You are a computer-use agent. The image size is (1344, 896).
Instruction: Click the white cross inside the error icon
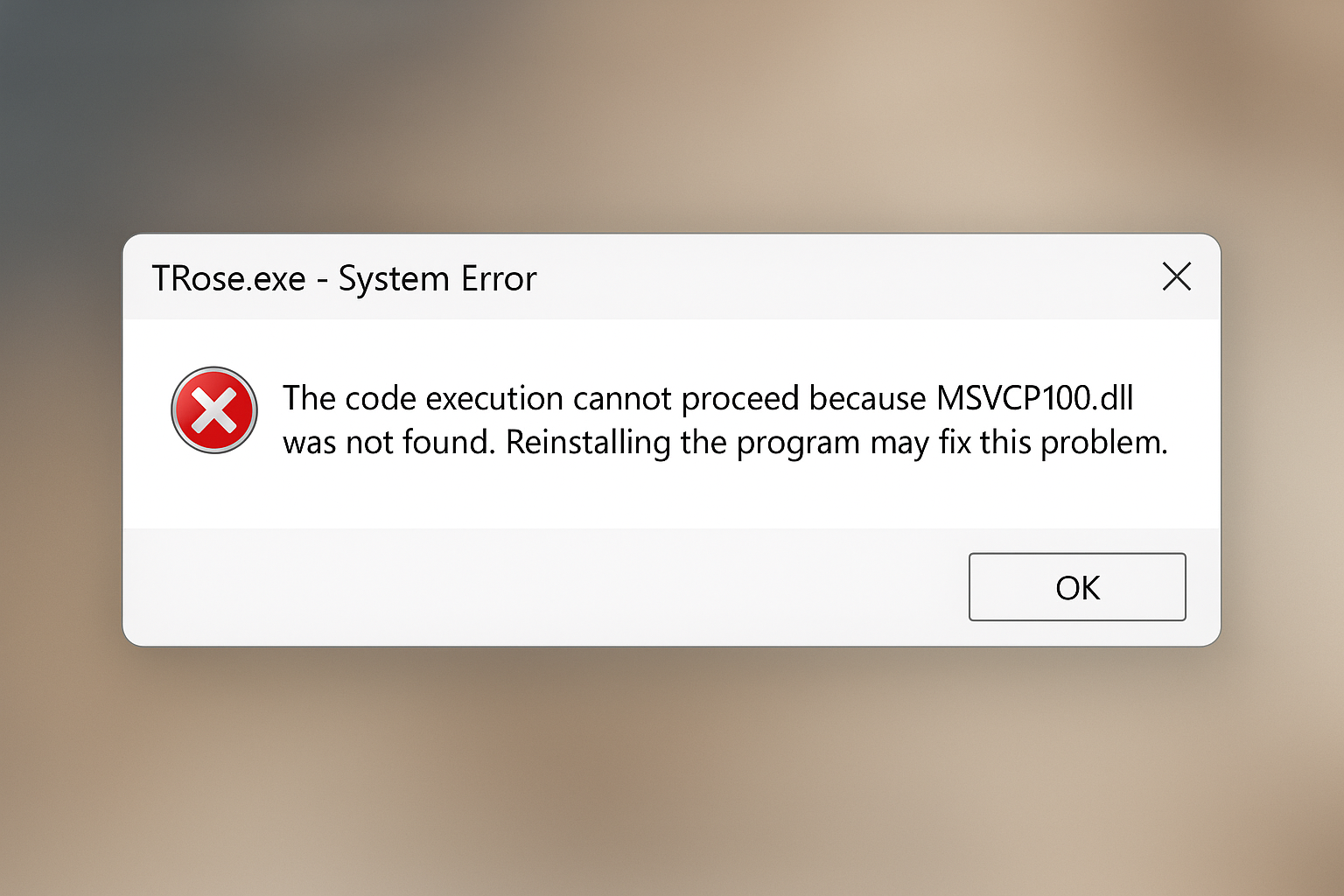coord(214,410)
